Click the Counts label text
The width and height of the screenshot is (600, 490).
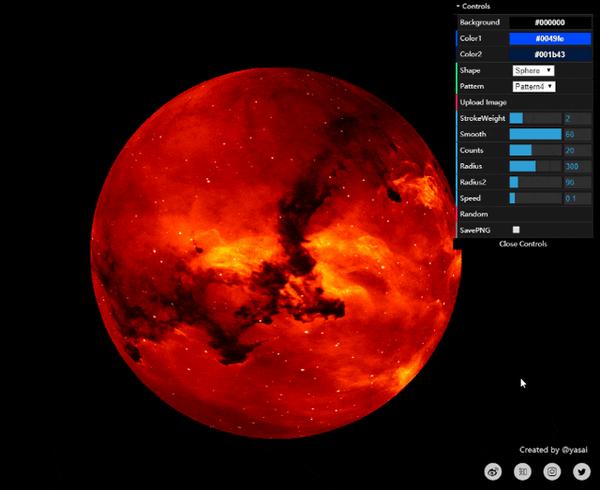coord(471,150)
